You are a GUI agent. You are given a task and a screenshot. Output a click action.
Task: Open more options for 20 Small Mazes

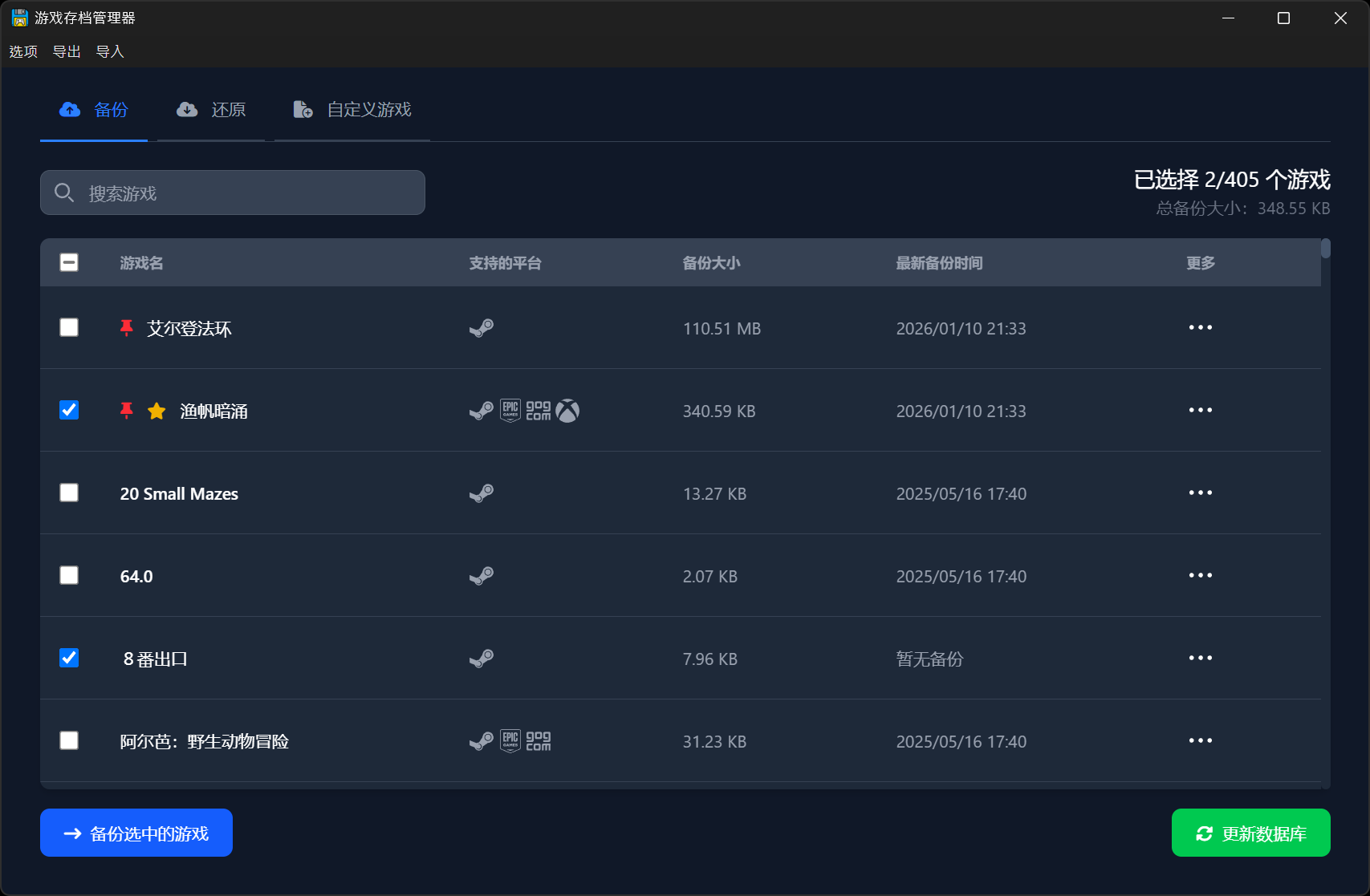[x=1201, y=493]
